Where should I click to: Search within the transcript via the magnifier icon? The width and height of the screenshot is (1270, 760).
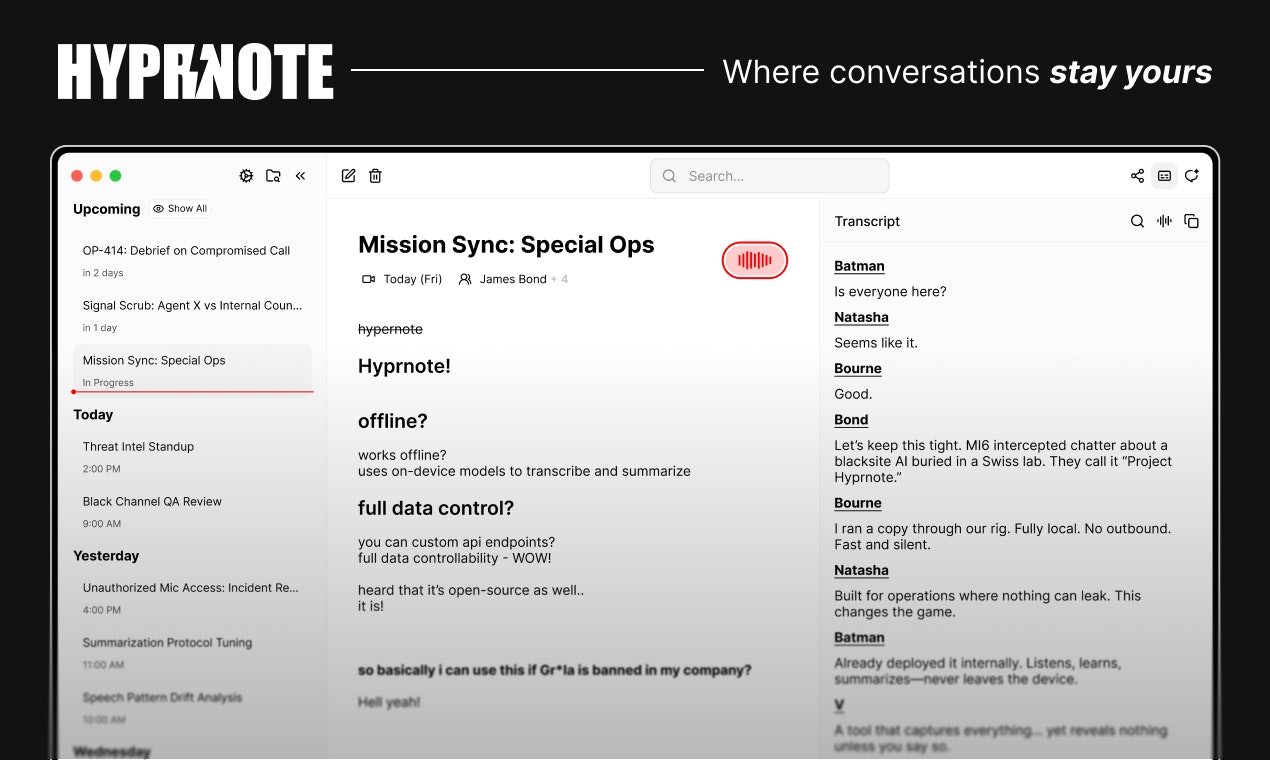tap(1137, 221)
